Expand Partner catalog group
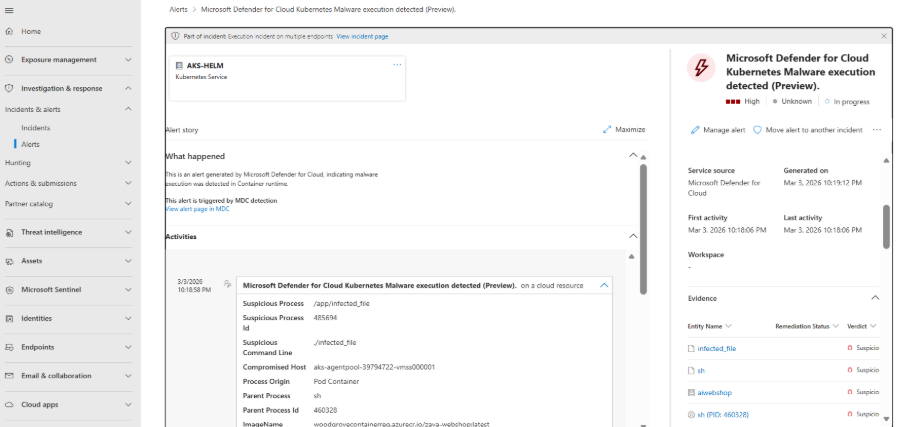Image resolution: width=901 pixels, height=427 pixels. coord(128,204)
